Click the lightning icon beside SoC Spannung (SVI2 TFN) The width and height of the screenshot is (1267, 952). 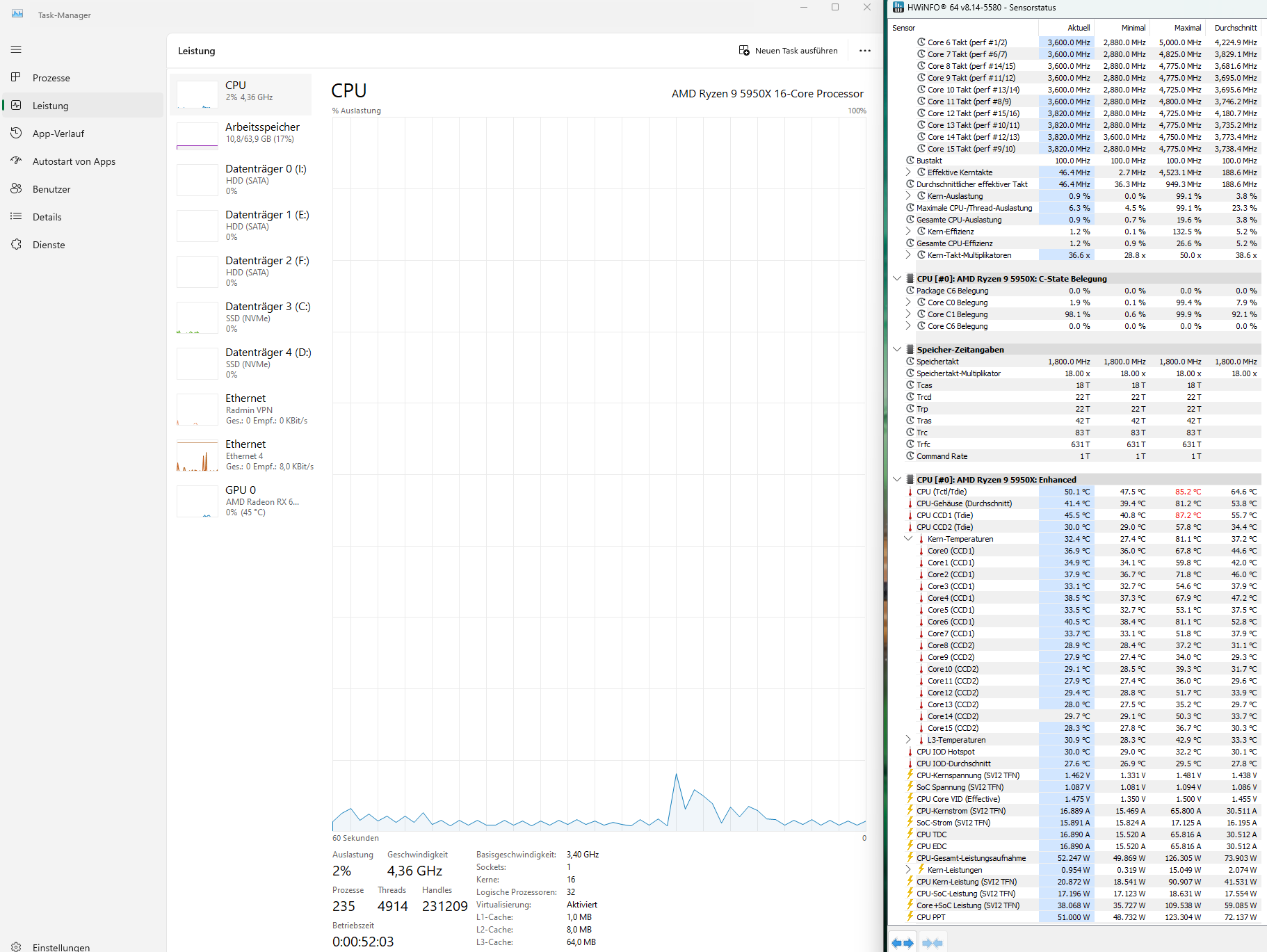tap(910, 787)
